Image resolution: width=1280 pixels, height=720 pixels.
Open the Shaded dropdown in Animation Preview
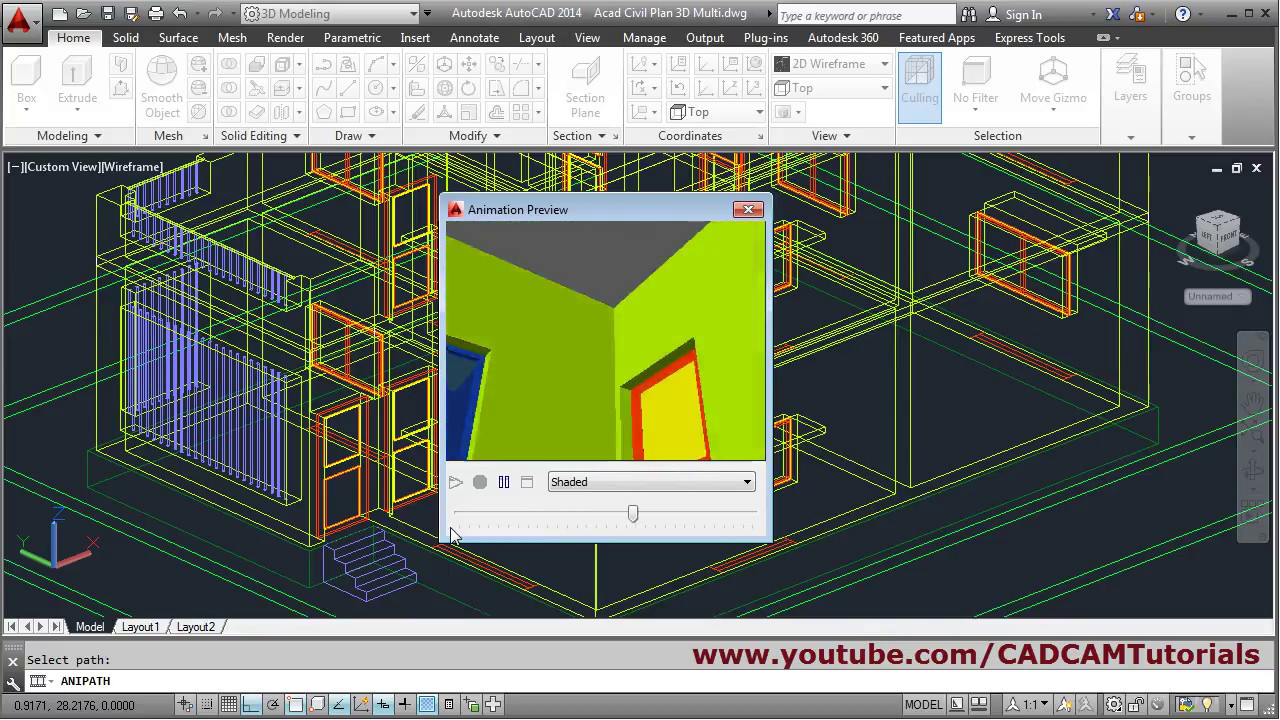click(651, 482)
